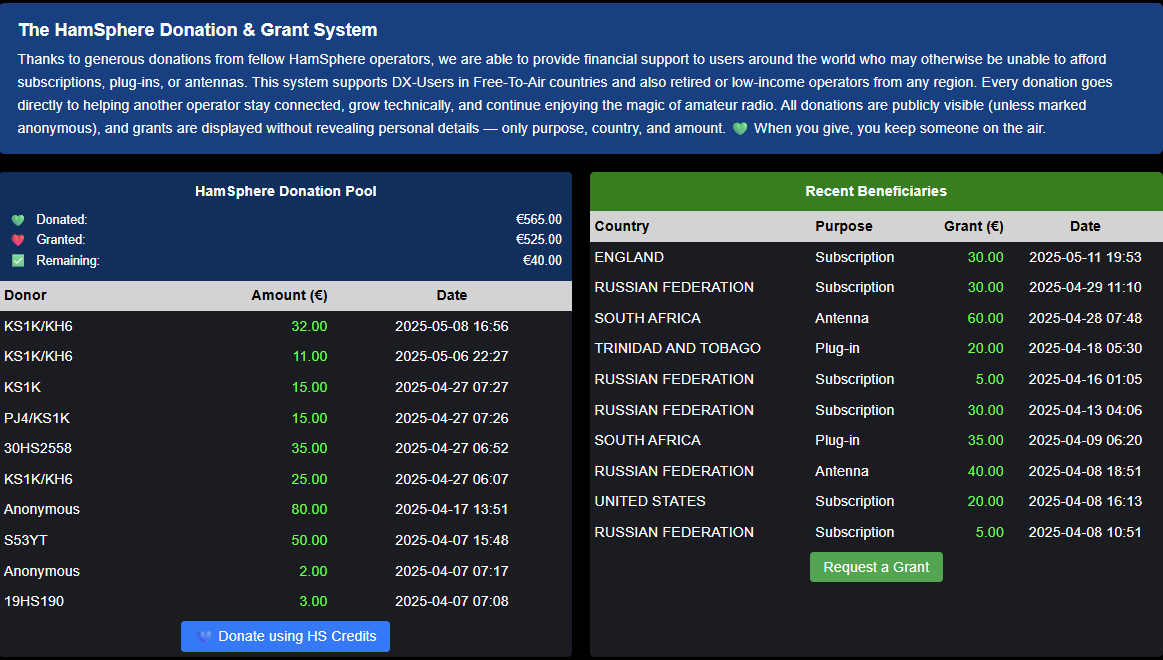
Task: Click the Date header in Recent Beneficiaries
Action: (x=1085, y=226)
